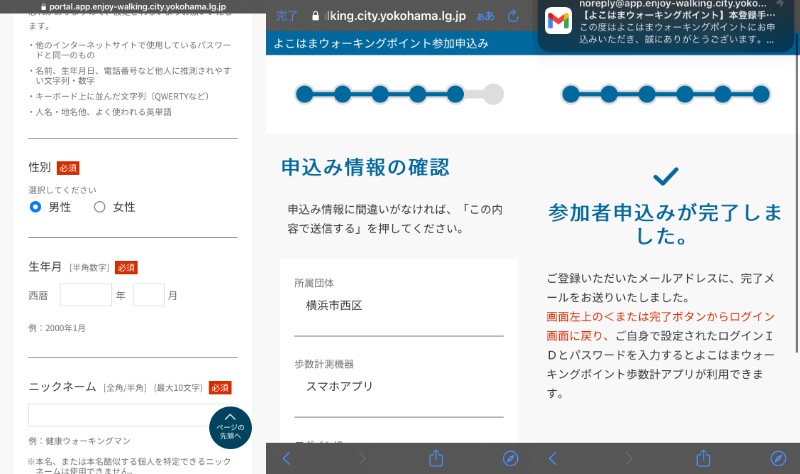Viewport: 800px width, 474px height.
Task: Tap 完了 in the middle browser panel
Action: tap(286, 16)
